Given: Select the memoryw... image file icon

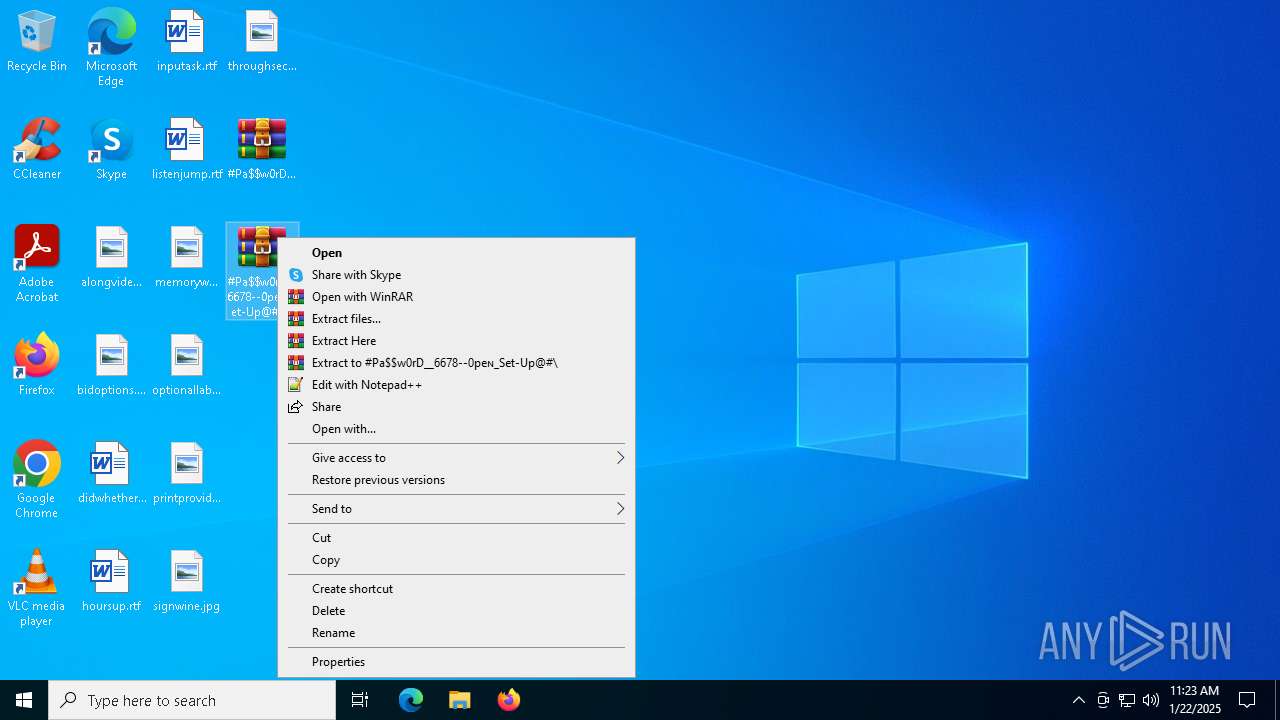Looking at the screenshot, I should click(x=186, y=257).
